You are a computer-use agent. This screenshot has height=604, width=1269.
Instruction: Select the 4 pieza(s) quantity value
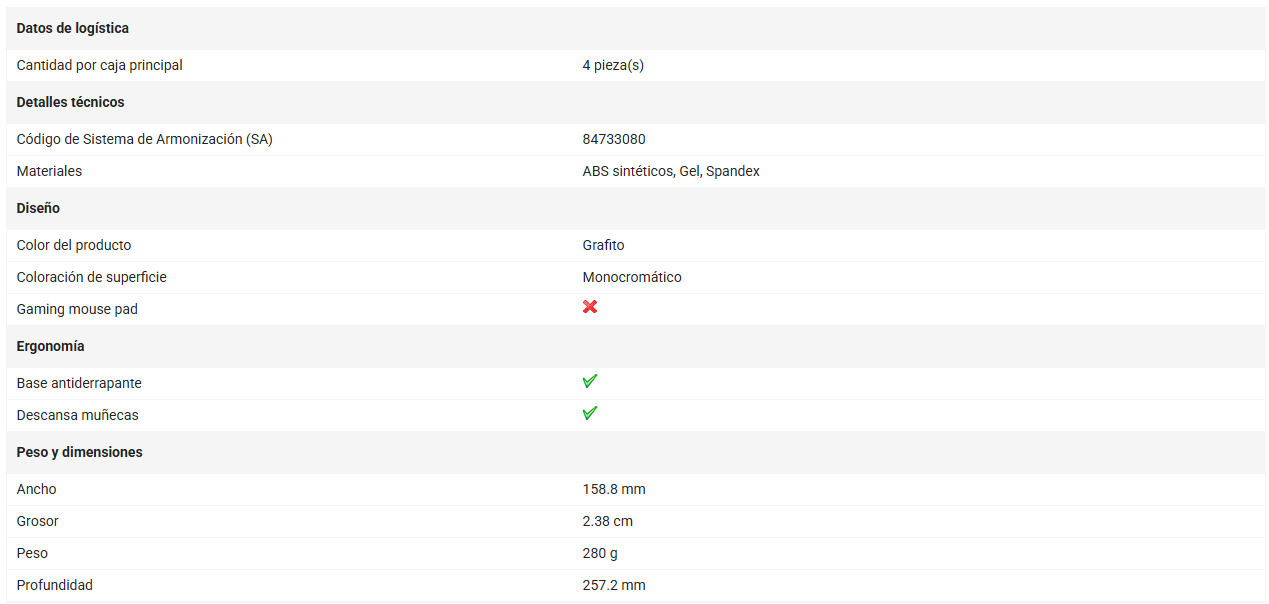613,65
